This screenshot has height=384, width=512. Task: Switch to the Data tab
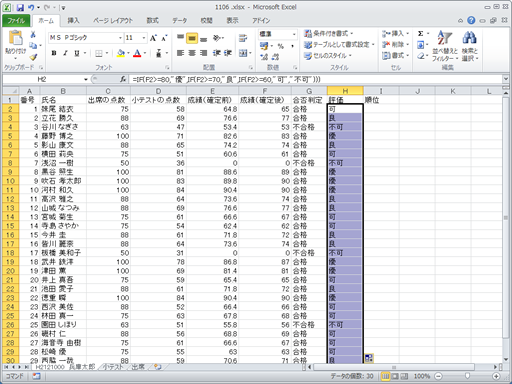tap(179, 21)
